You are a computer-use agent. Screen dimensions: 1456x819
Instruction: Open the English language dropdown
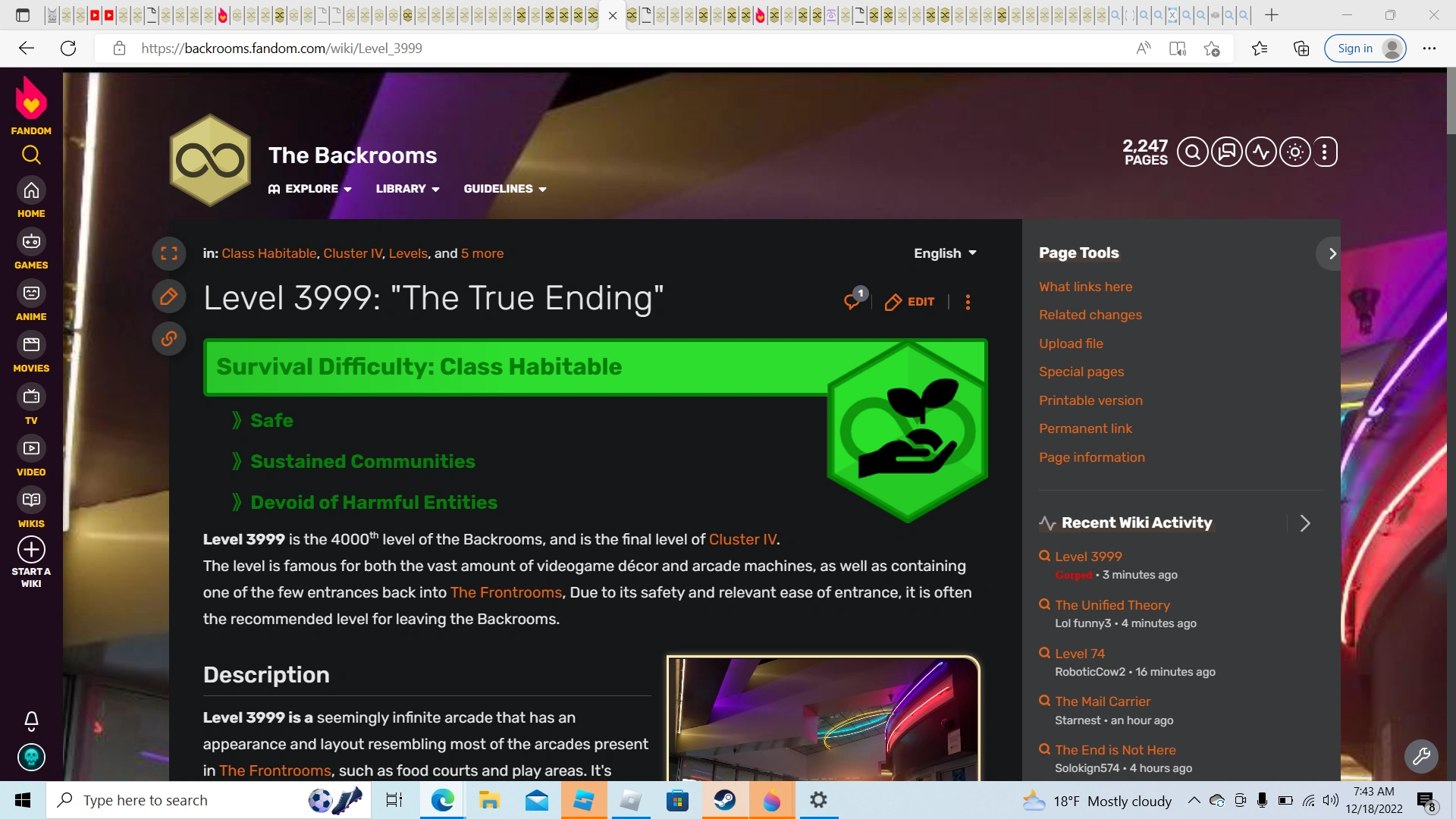tap(944, 253)
